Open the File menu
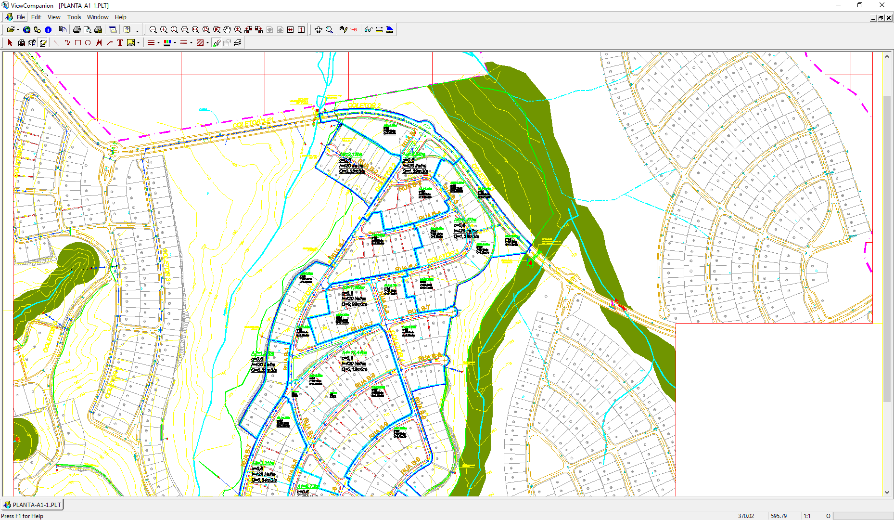 click(21, 17)
